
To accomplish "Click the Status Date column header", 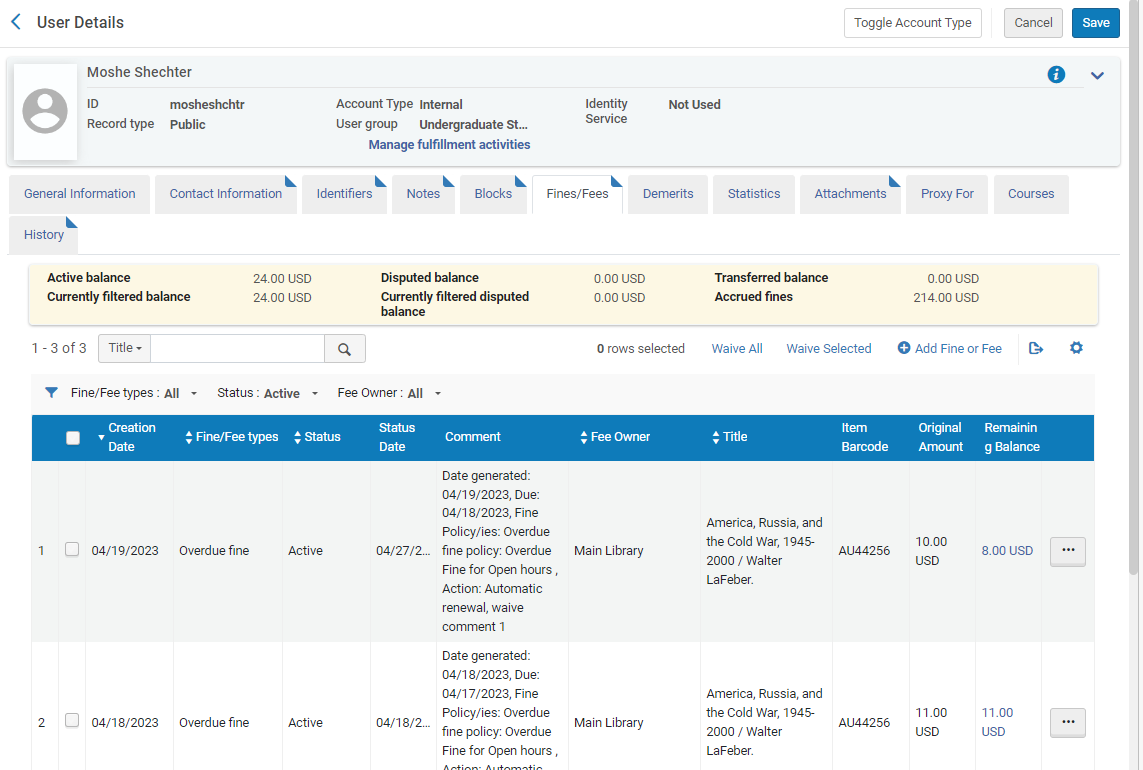I will coord(397,437).
